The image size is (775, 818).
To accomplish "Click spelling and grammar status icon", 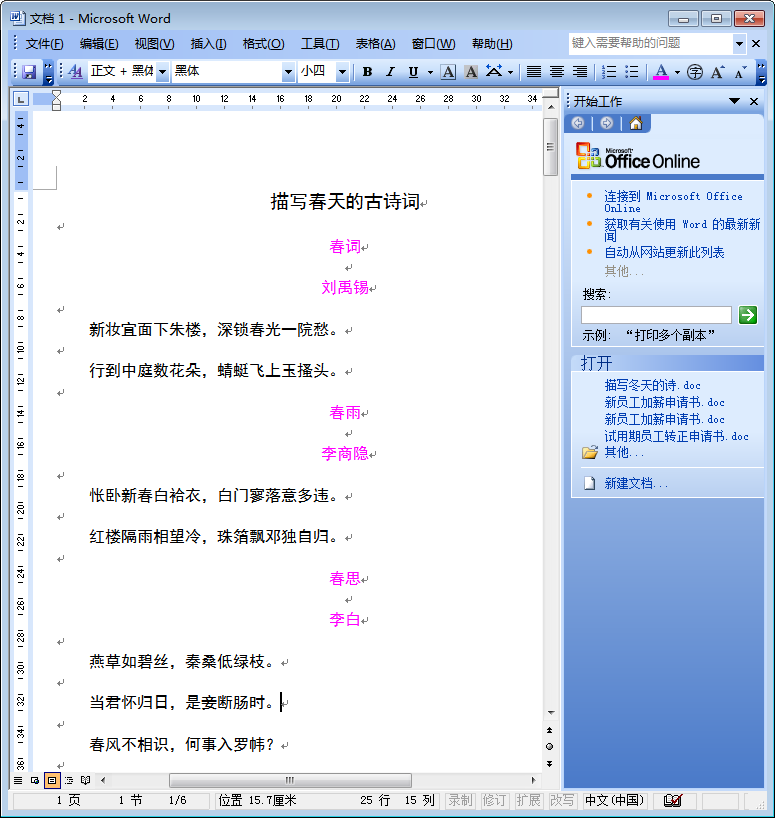I will [x=673, y=800].
